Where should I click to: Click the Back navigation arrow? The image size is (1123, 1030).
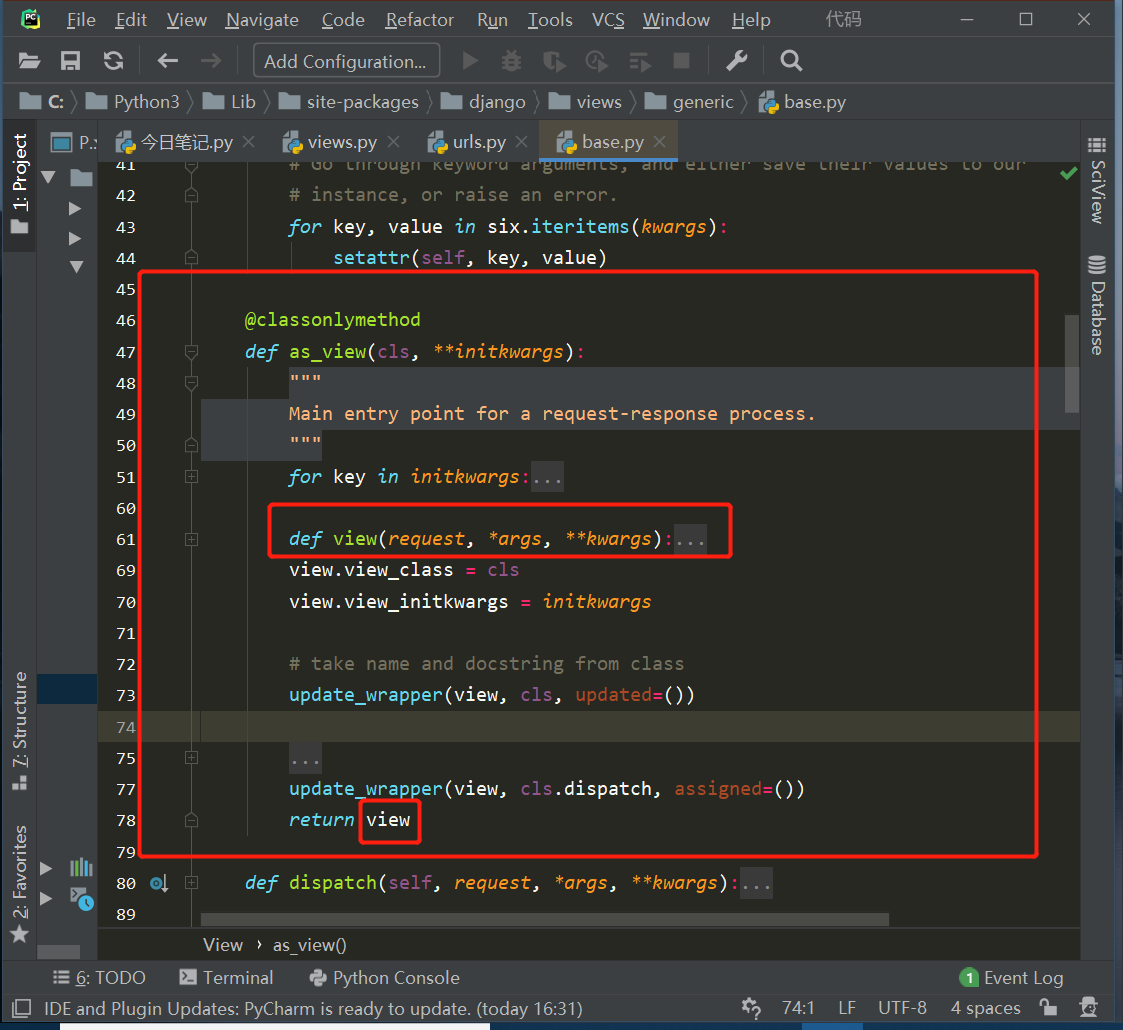pos(168,61)
